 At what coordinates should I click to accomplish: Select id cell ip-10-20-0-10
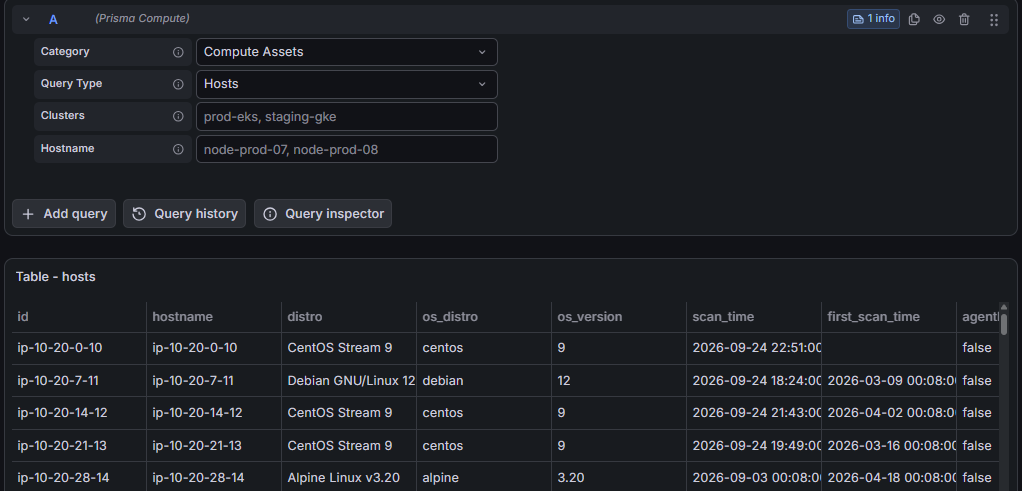(x=79, y=348)
